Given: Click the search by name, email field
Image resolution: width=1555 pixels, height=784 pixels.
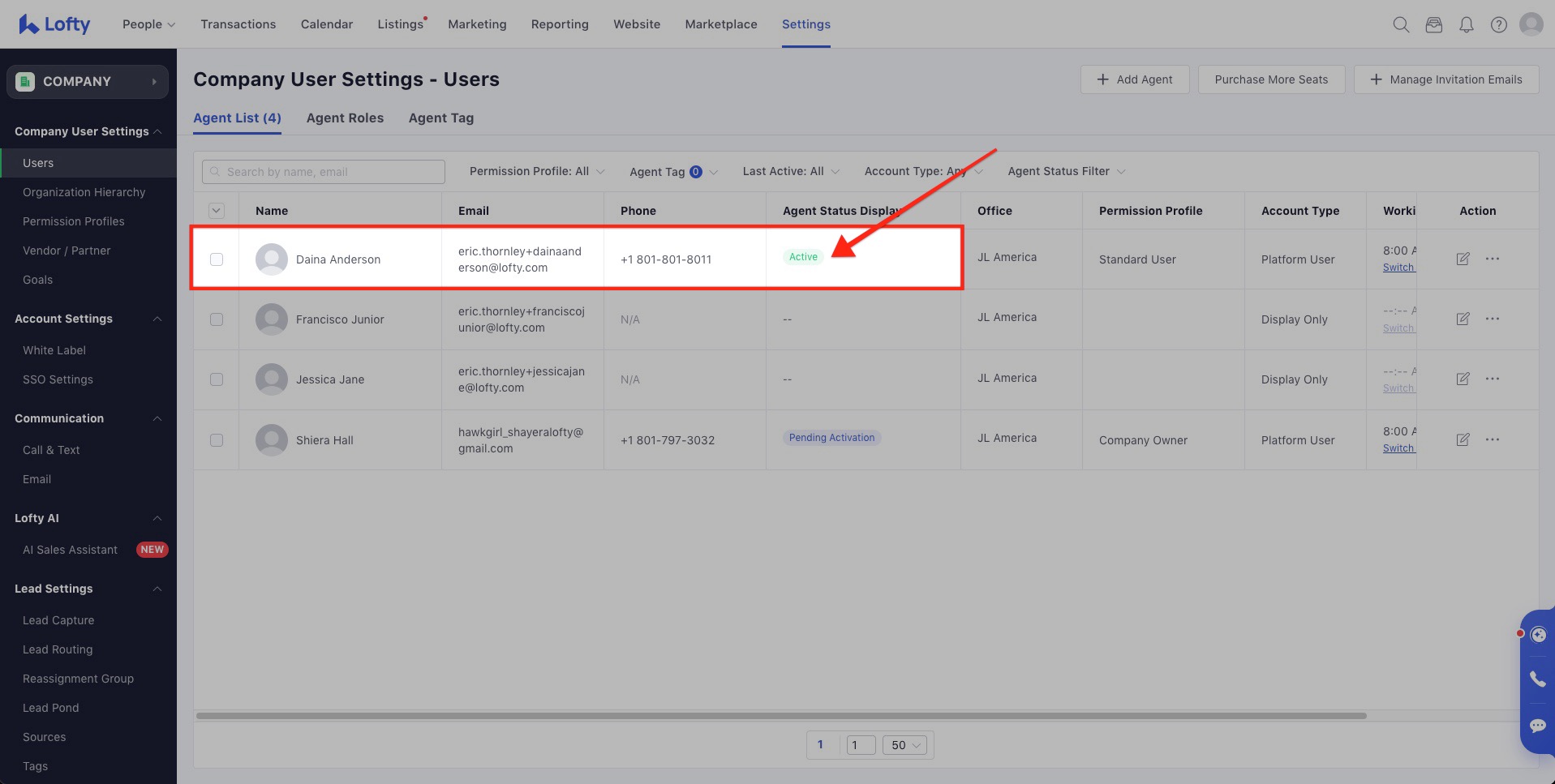Looking at the screenshot, I should click(323, 171).
